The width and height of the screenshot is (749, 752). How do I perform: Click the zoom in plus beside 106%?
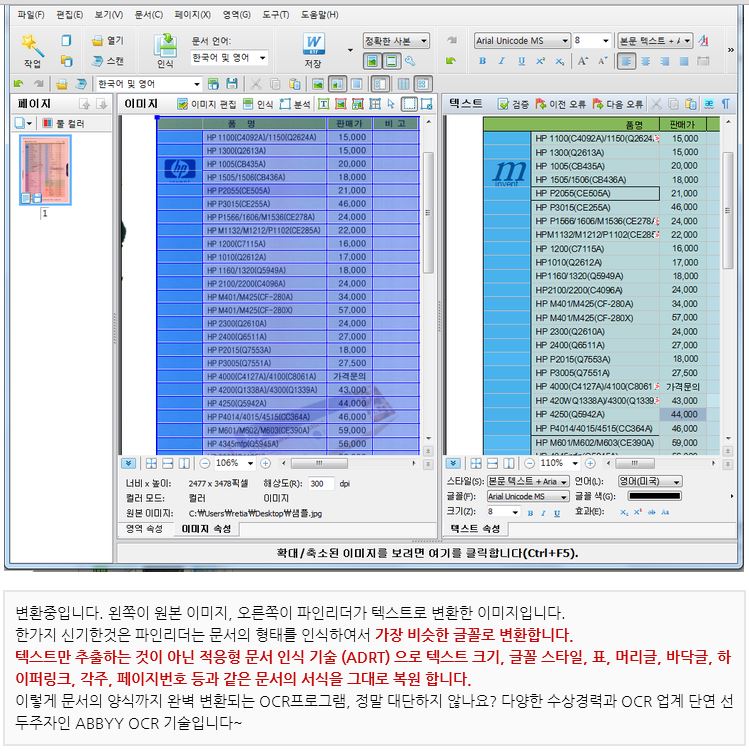click(x=266, y=463)
